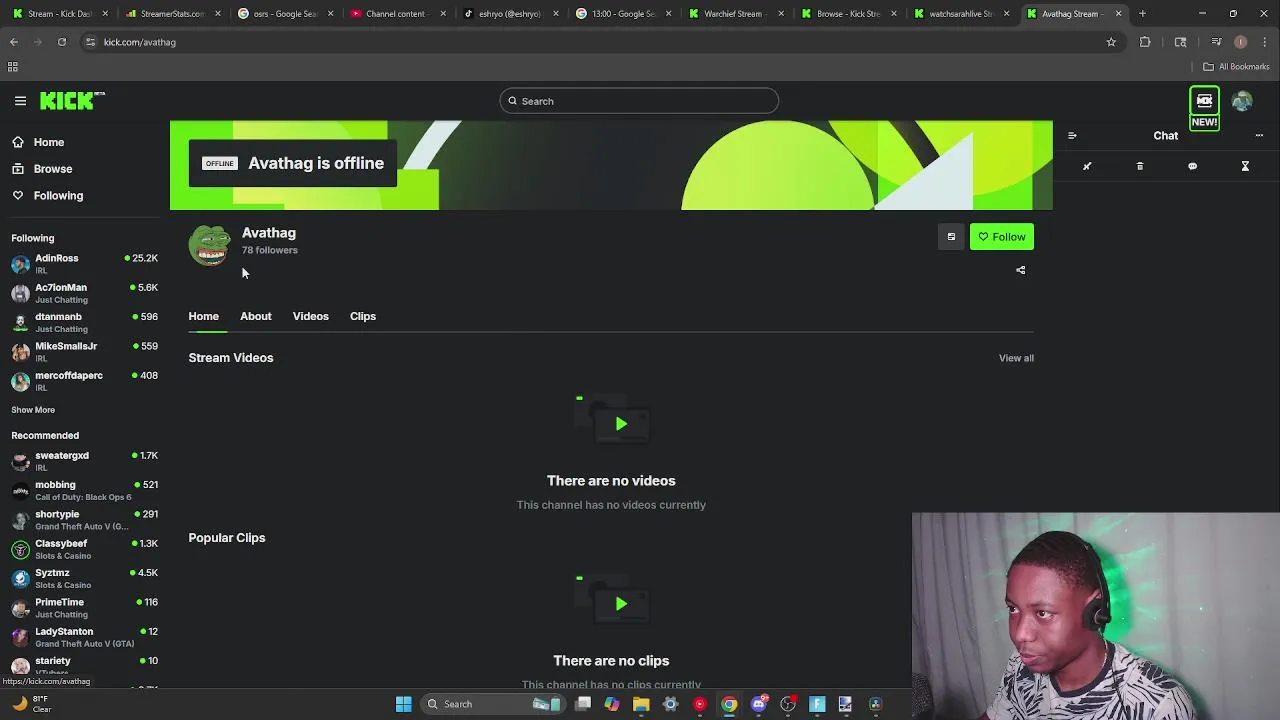1280x720 pixels.
Task: Switch to the Clips tab
Action: coord(362,316)
